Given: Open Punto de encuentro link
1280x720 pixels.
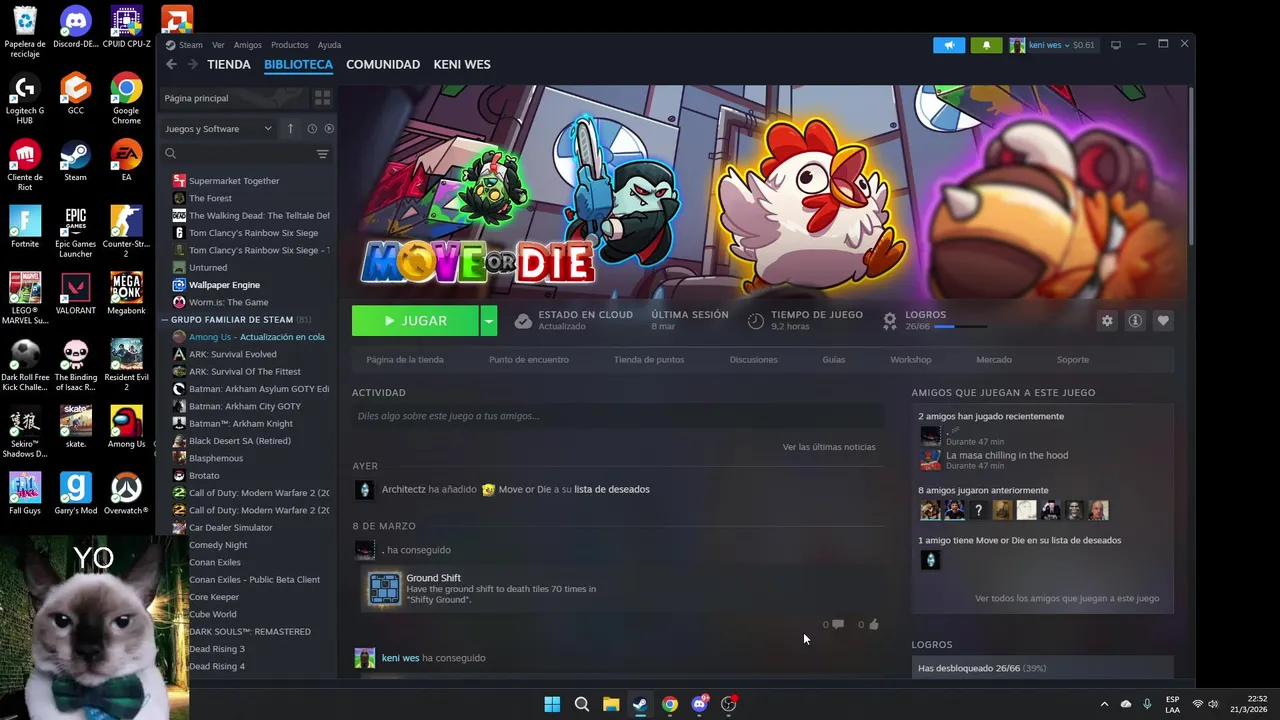Looking at the screenshot, I should (529, 359).
